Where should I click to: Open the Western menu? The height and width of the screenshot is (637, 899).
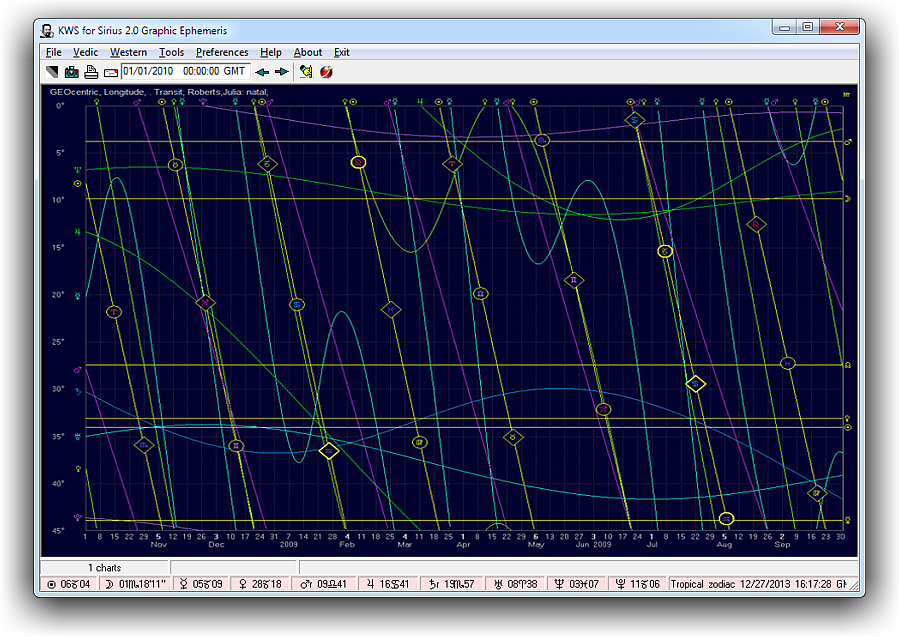click(128, 52)
